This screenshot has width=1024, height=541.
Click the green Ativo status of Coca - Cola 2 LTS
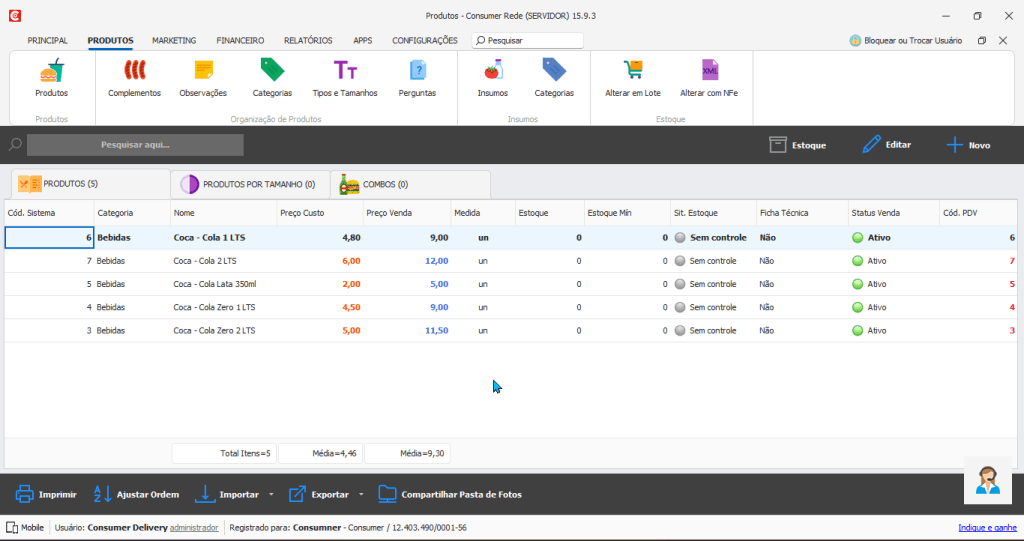click(857, 261)
